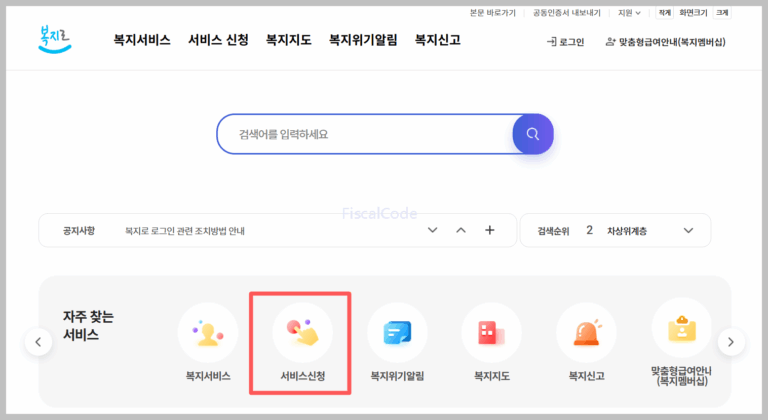768x420 pixels.
Task: Expand the 검색순위 ranking dropdown
Action: (688, 230)
